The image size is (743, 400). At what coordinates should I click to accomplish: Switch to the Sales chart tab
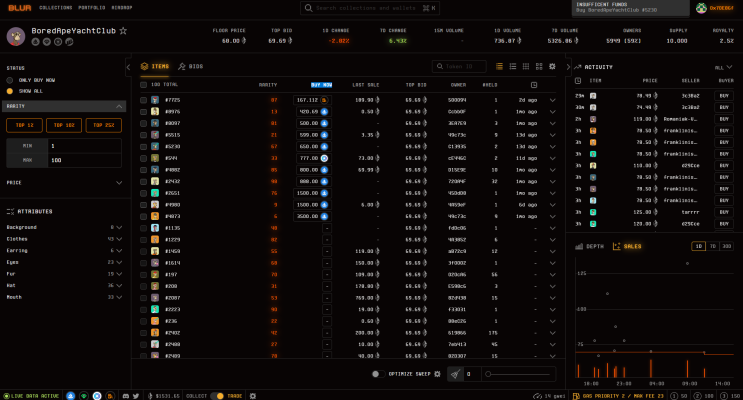[x=627, y=246]
